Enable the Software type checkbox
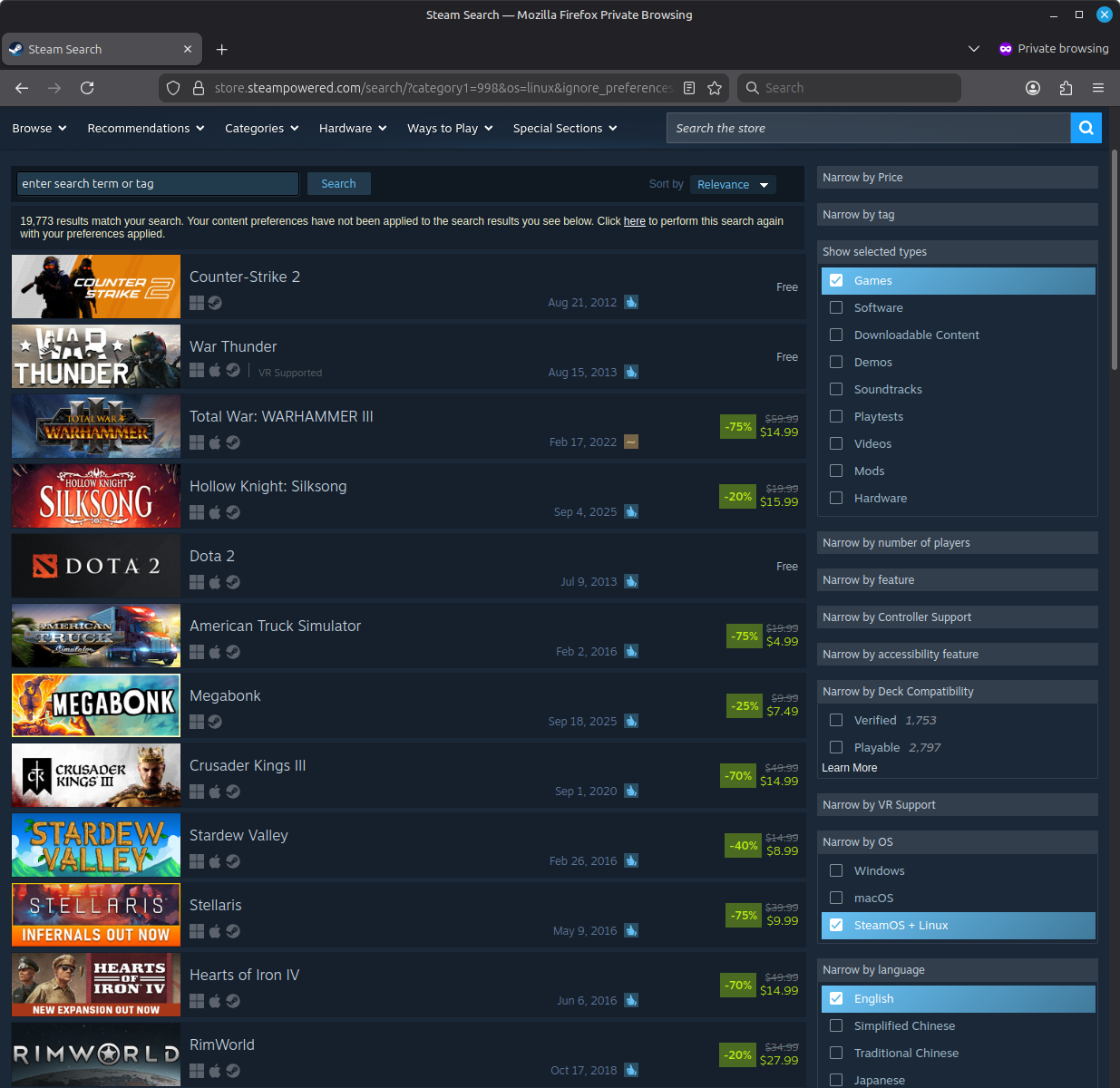Screen dimensions: 1120x1088 (836, 307)
